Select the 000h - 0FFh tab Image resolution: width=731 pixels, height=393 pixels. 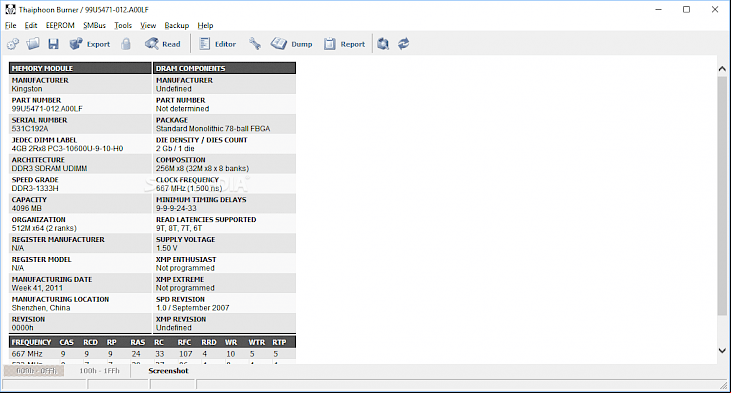click(x=36, y=371)
